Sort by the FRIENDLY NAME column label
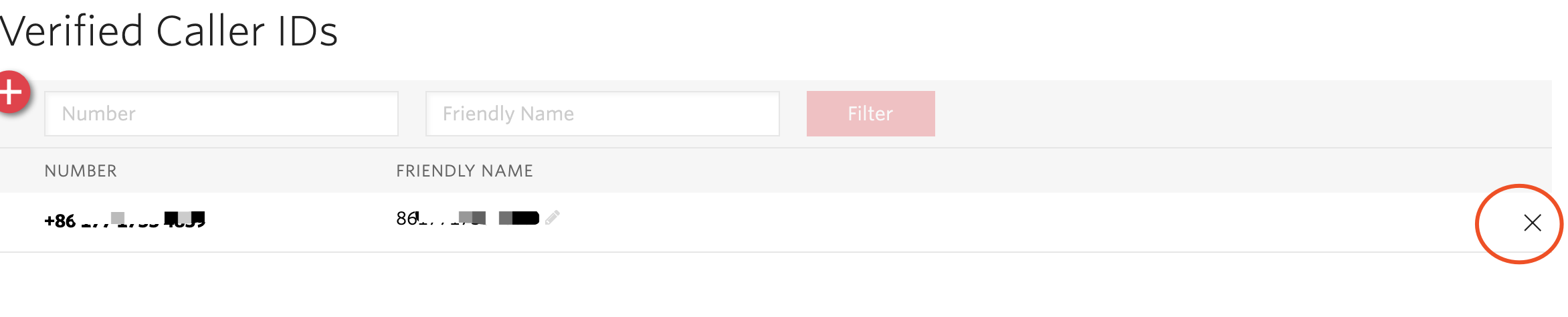Screen dimensions: 1568x317 point(464,171)
